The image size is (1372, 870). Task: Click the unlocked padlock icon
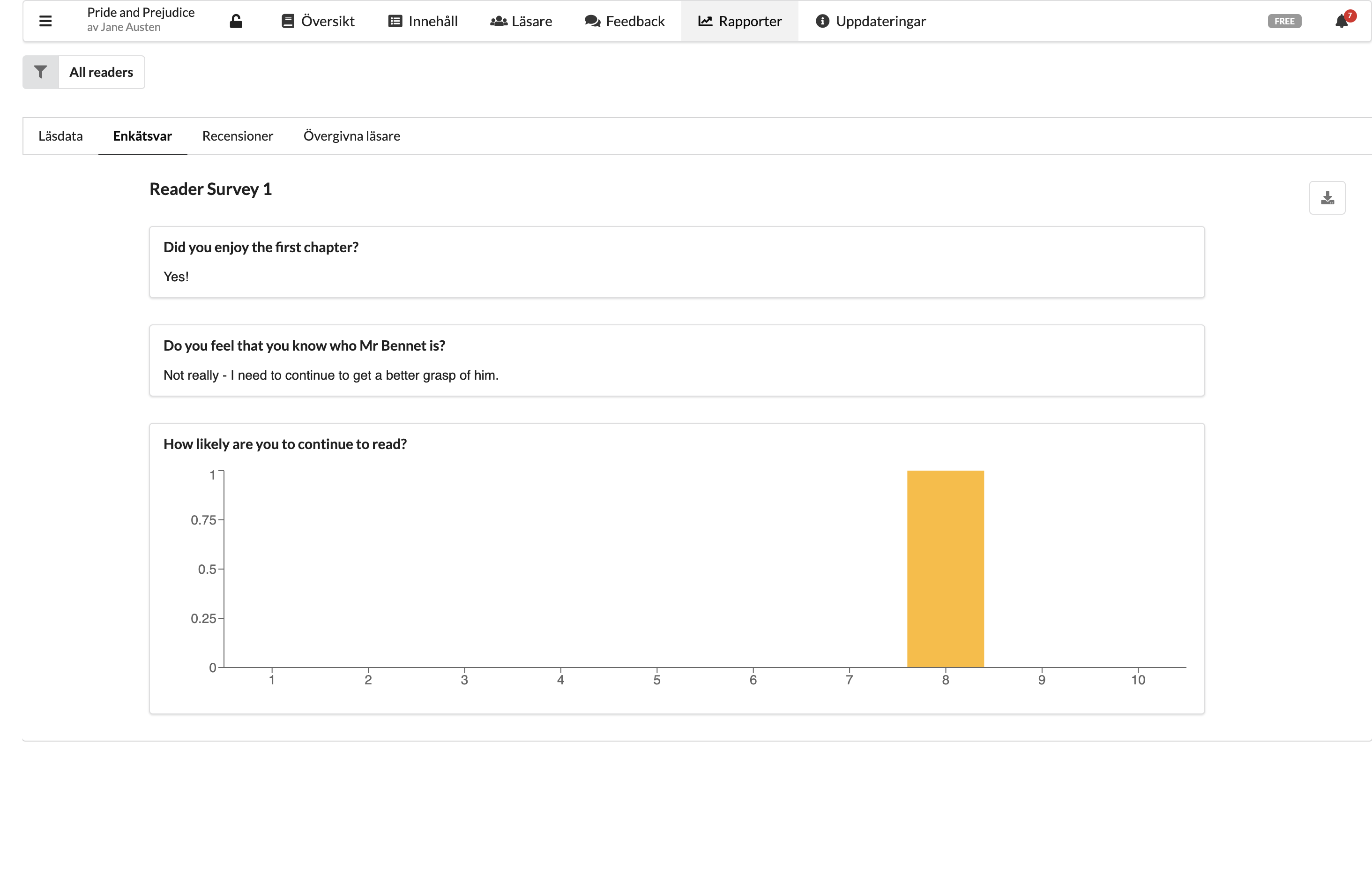(236, 21)
